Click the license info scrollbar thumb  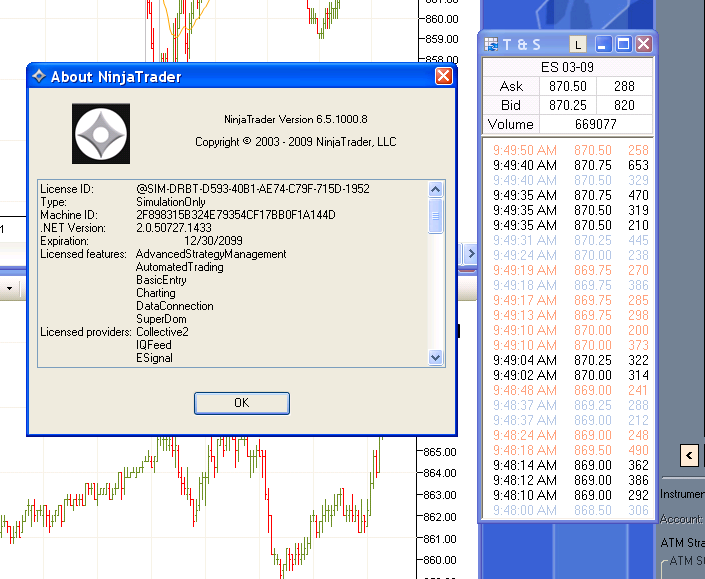(x=435, y=216)
